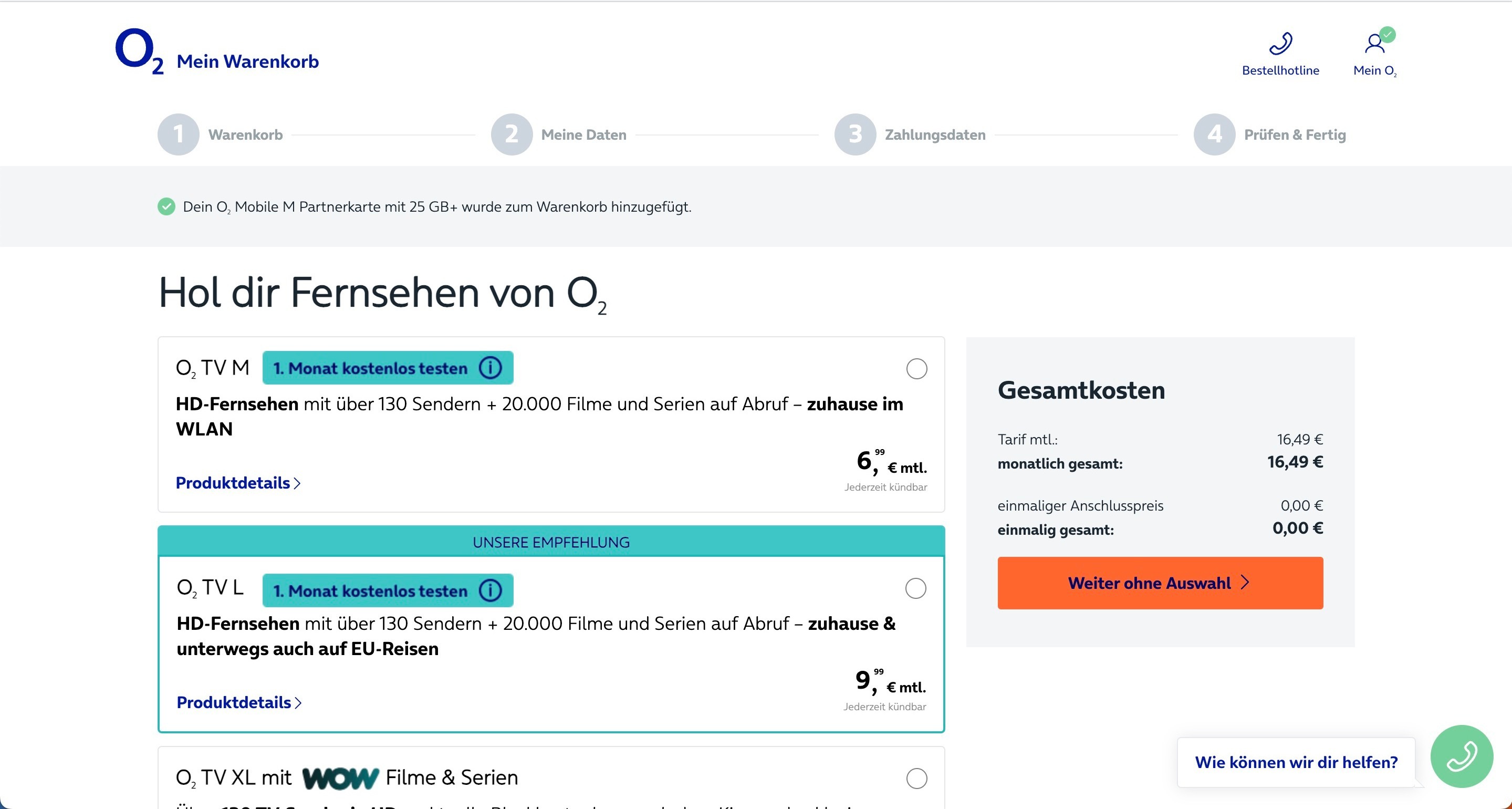The image size is (1512, 809).
Task: Click the 6,99 € mtl. price
Action: point(891,462)
